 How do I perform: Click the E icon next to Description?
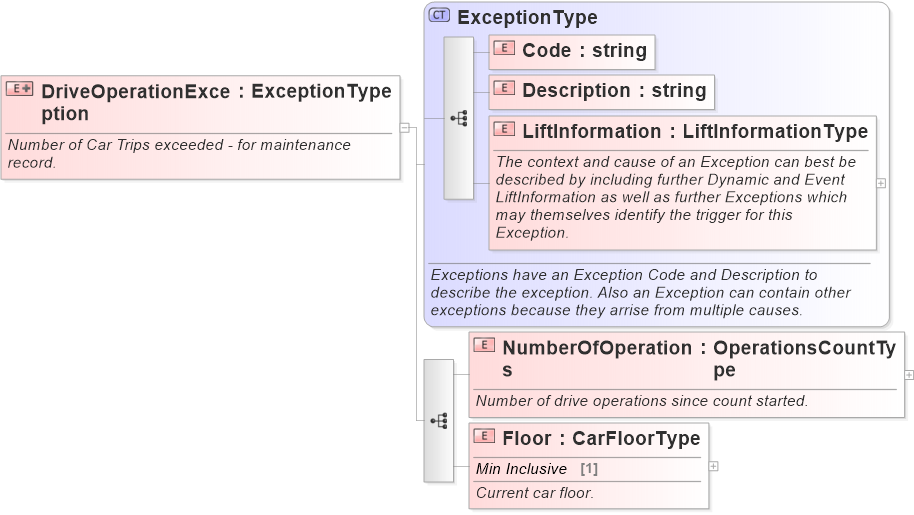click(x=504, y=88)
